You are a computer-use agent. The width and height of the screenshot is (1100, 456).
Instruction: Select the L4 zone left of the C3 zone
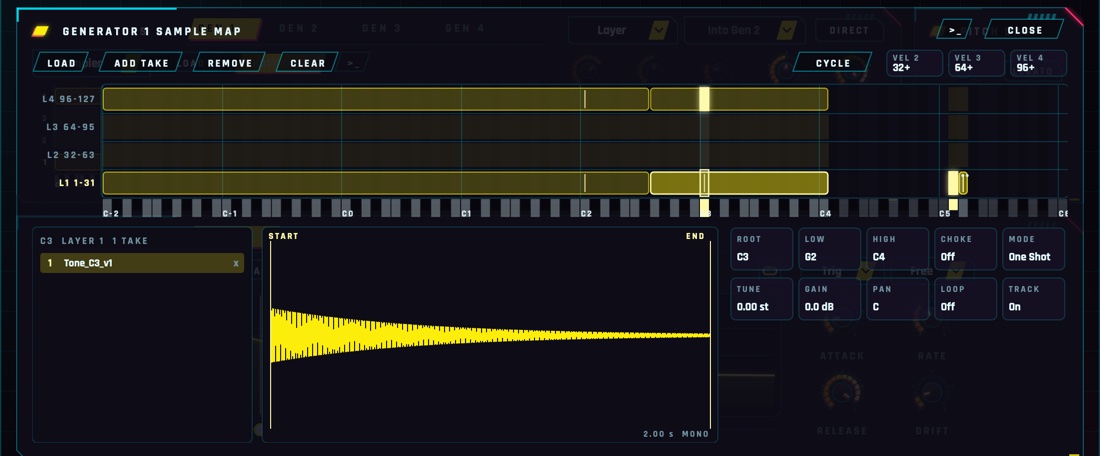[x=375, y=99]
